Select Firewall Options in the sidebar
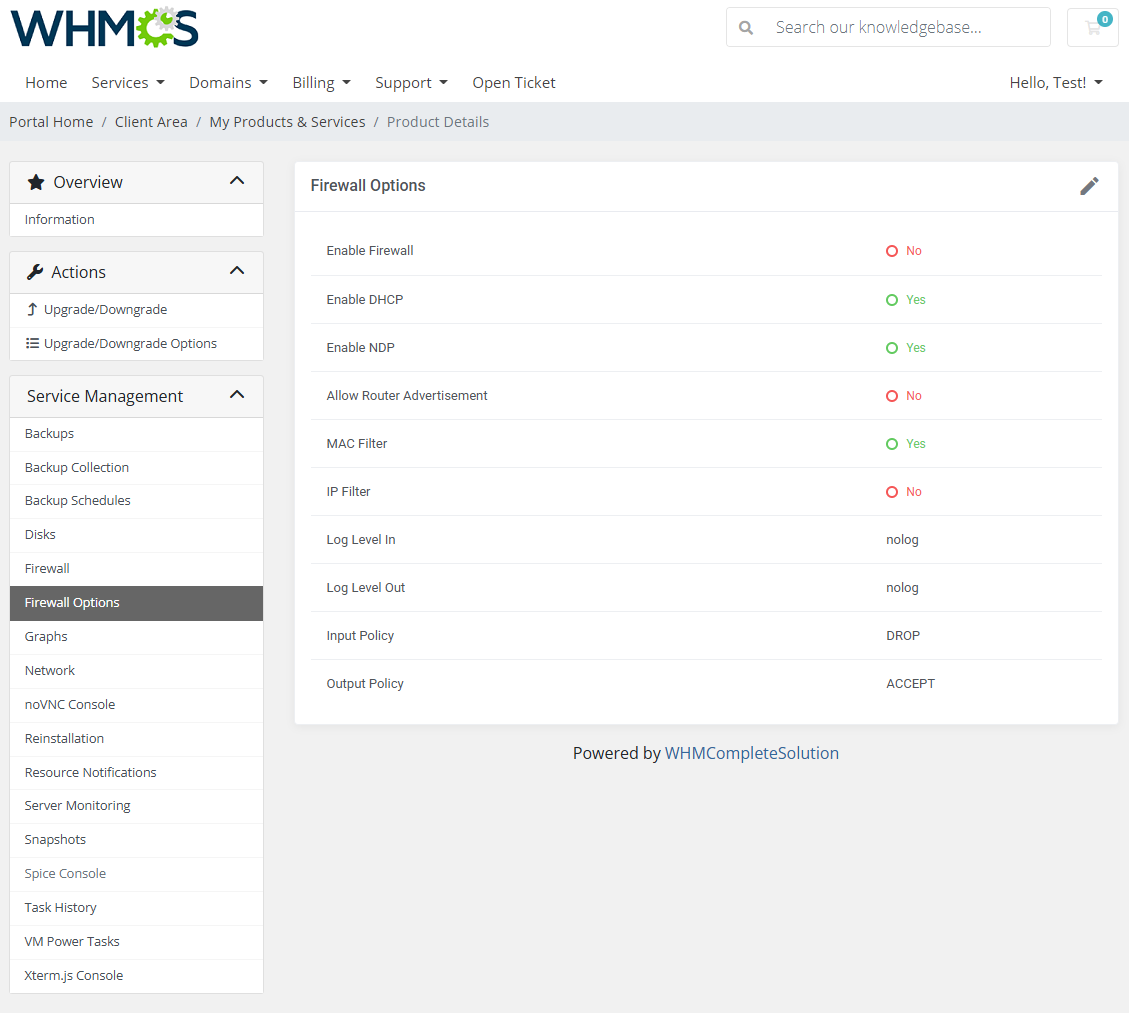 [x=136, y=603]
